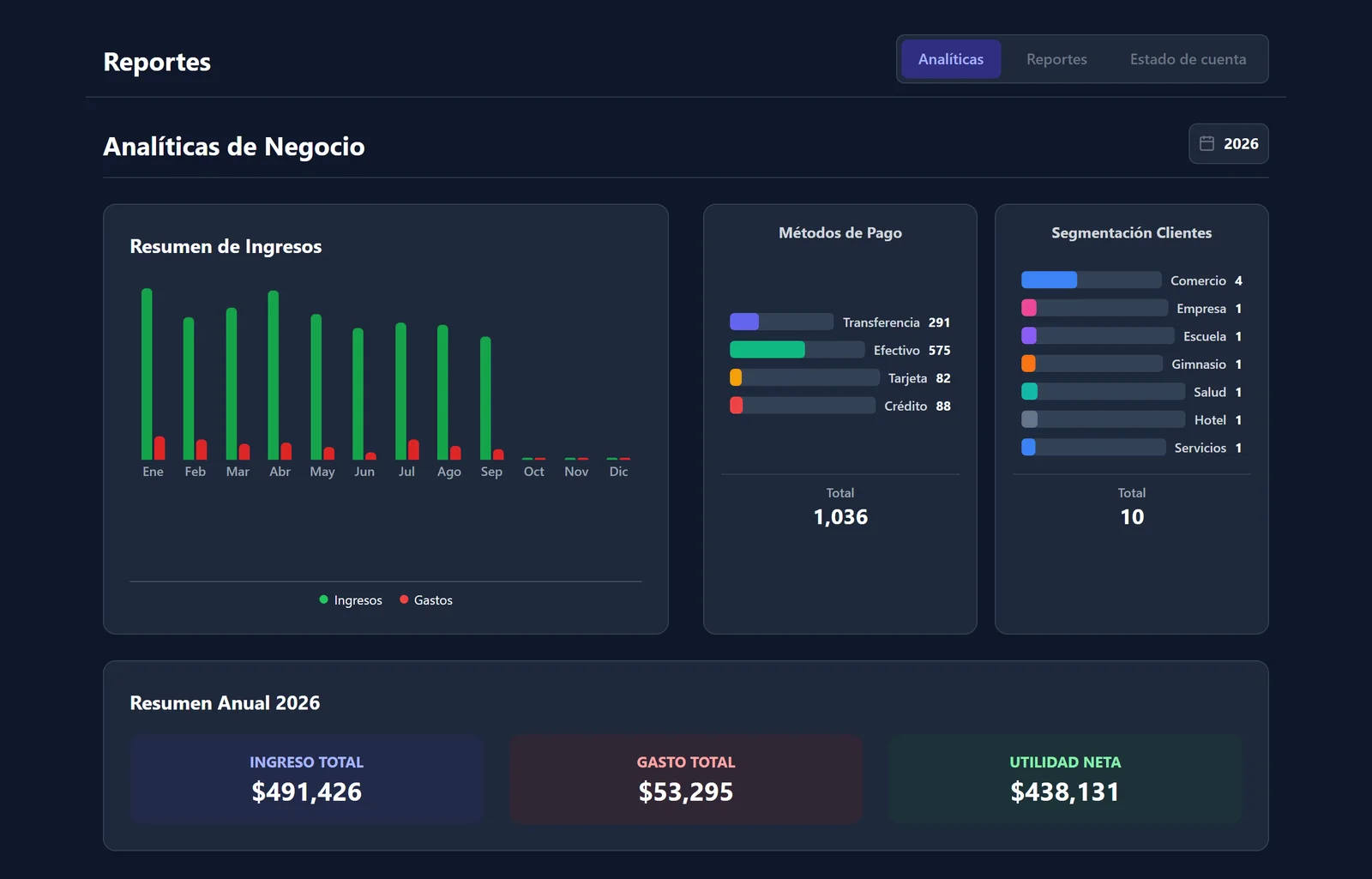Click the Comercio count 4
The height and width of the screenshot is (879, 1372).
(x=1238, y=280)
